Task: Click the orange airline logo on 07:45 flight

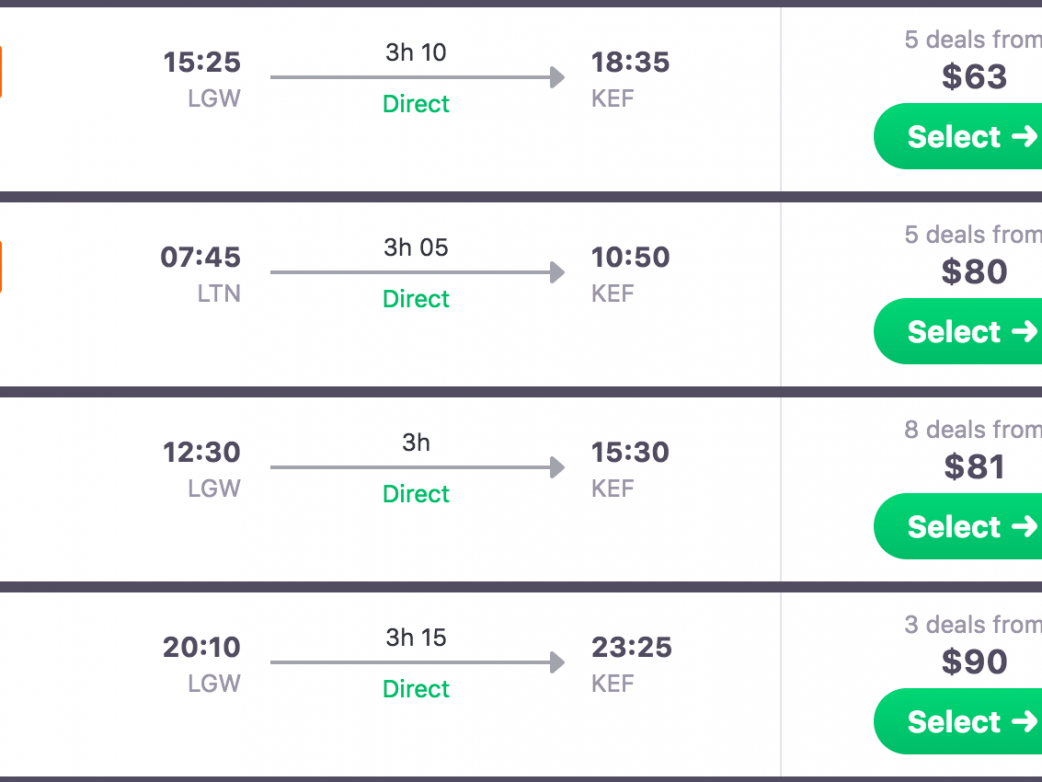Action: pos(1,267)
